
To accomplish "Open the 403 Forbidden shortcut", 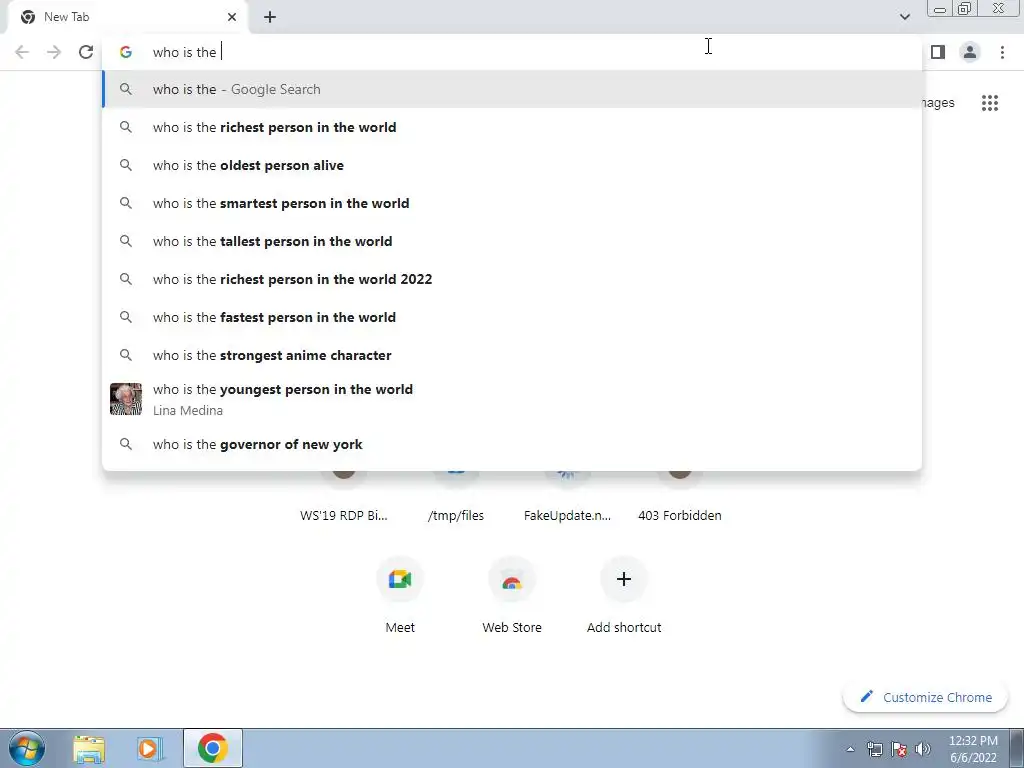I will [679, 496].
